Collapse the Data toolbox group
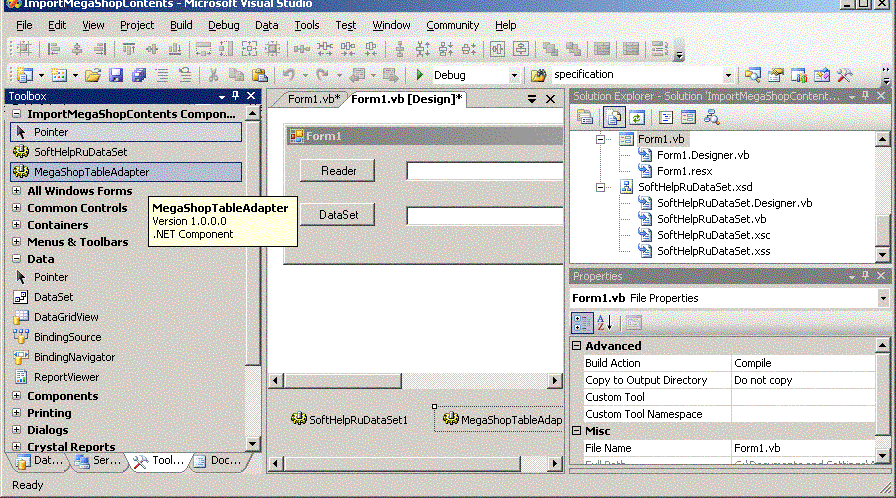Screen dimensions: 896x498 pyautogui.click(x=17, y=259)
